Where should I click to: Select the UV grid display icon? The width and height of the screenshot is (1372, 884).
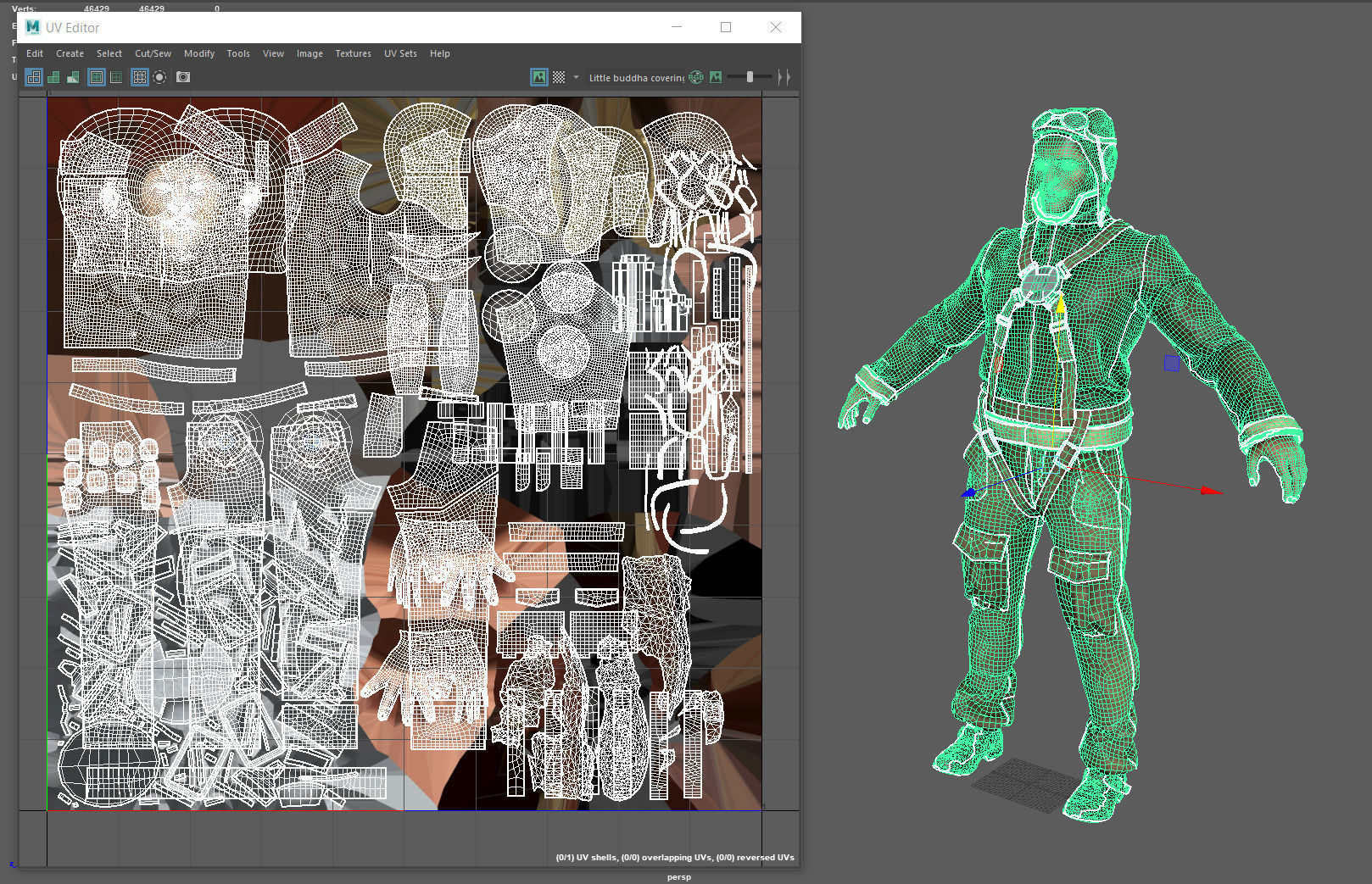[x=138, y=77]
